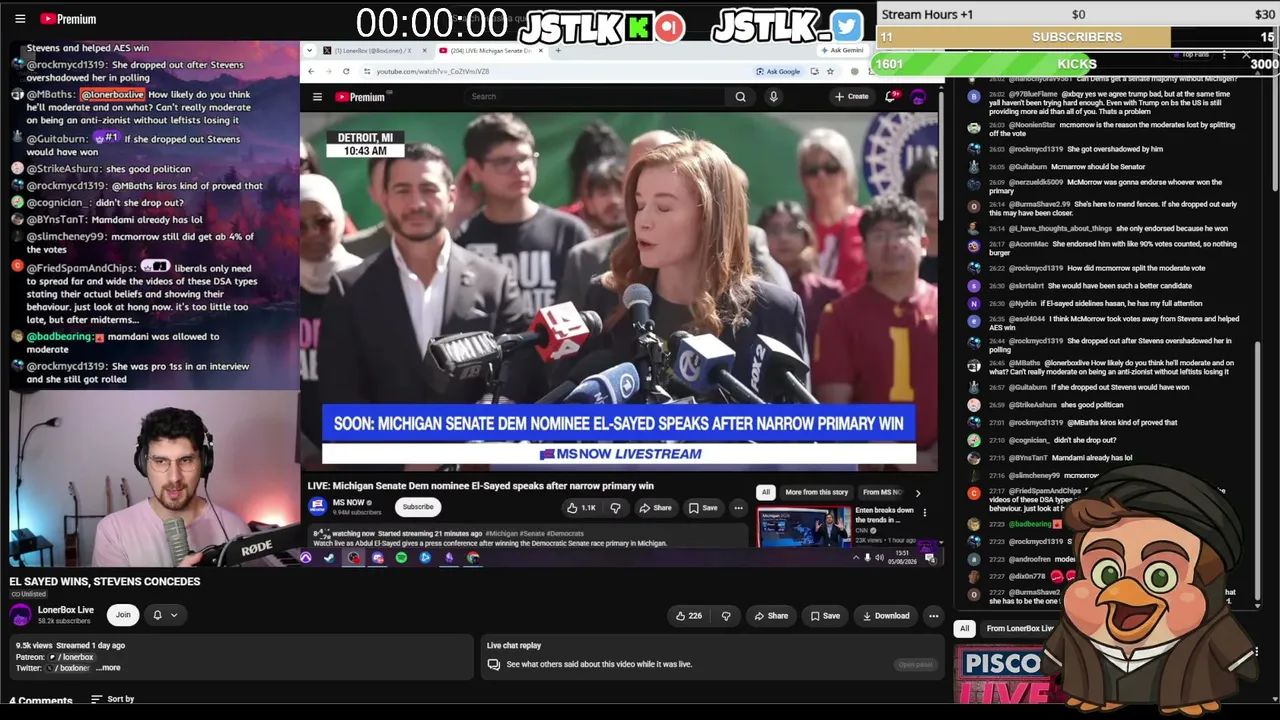This screenshot has height=720, width=1280.
Task: Close the live chat replay panel
Action: pyautogui.click(x=1246, y=54)
